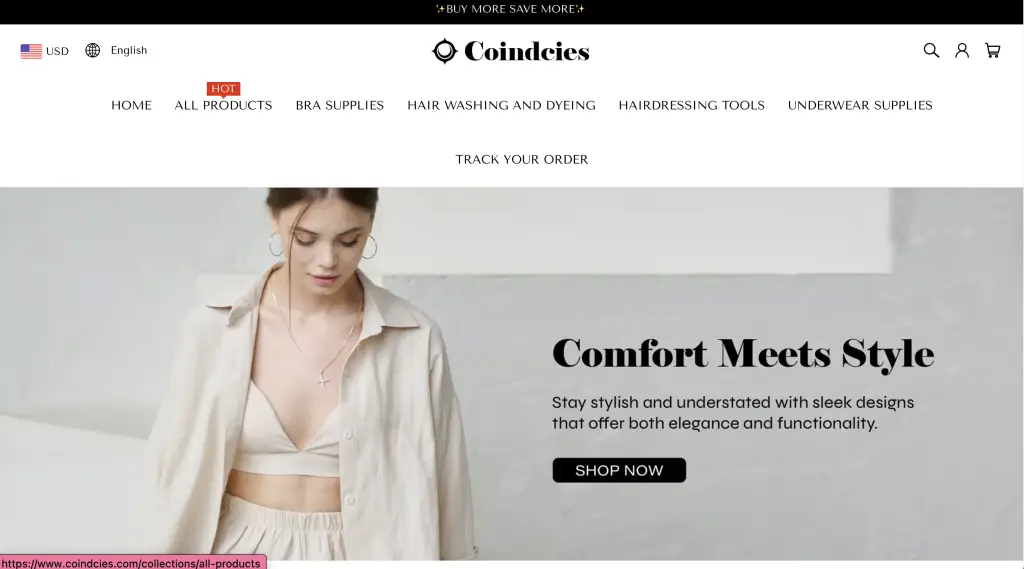Click the Comfort Meets Style hero image
Screen dimensions: 1024x569
click(512, 374)
